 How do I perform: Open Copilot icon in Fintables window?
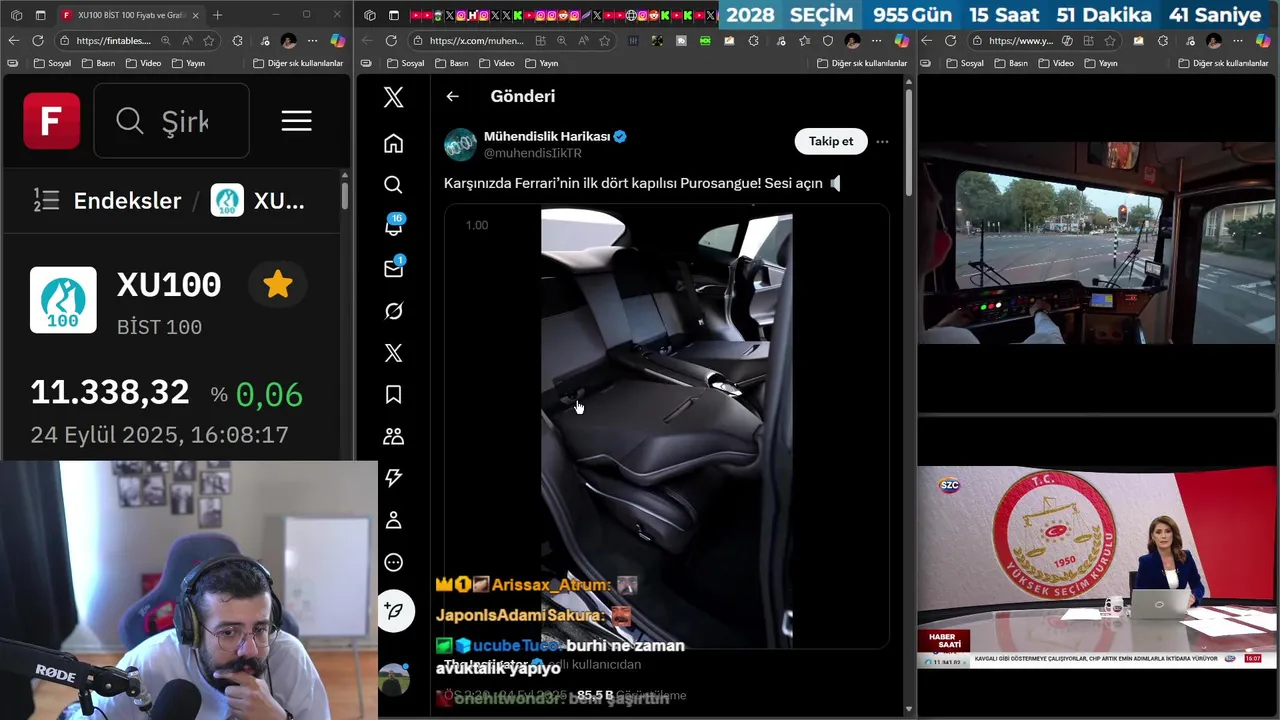pos(337,41)
